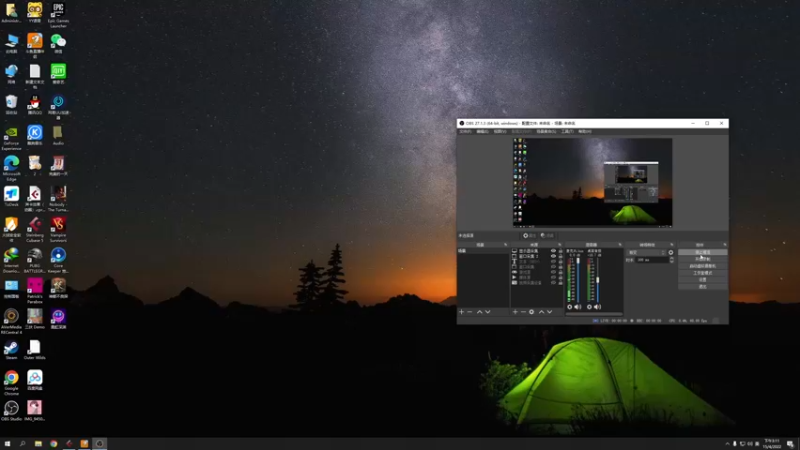
Task: Select Microsoft Edge desktop icon
Action: pos(11,168)
